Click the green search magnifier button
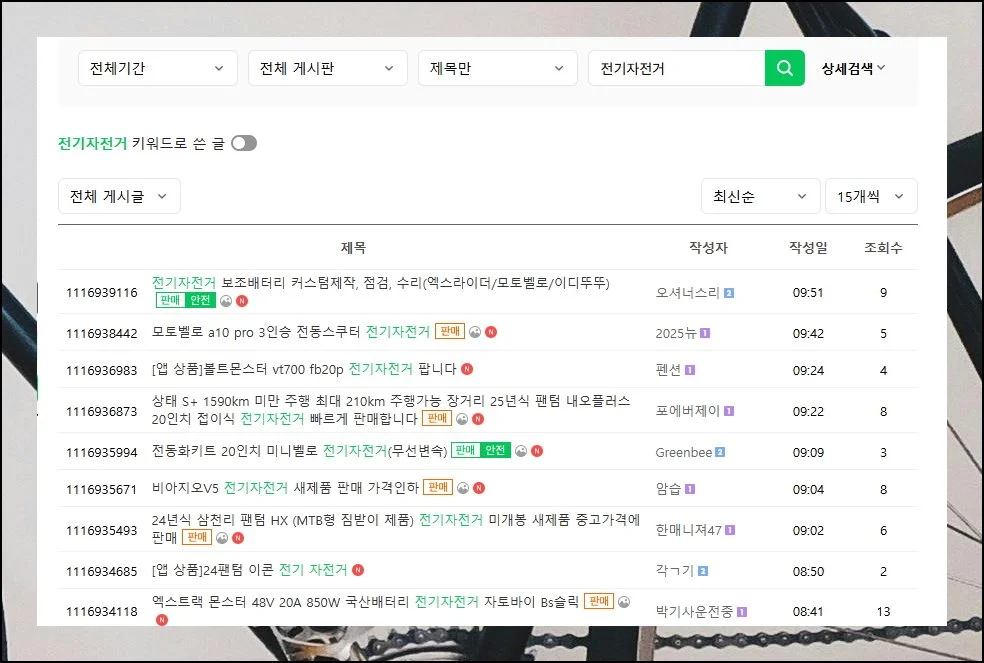 784,69
